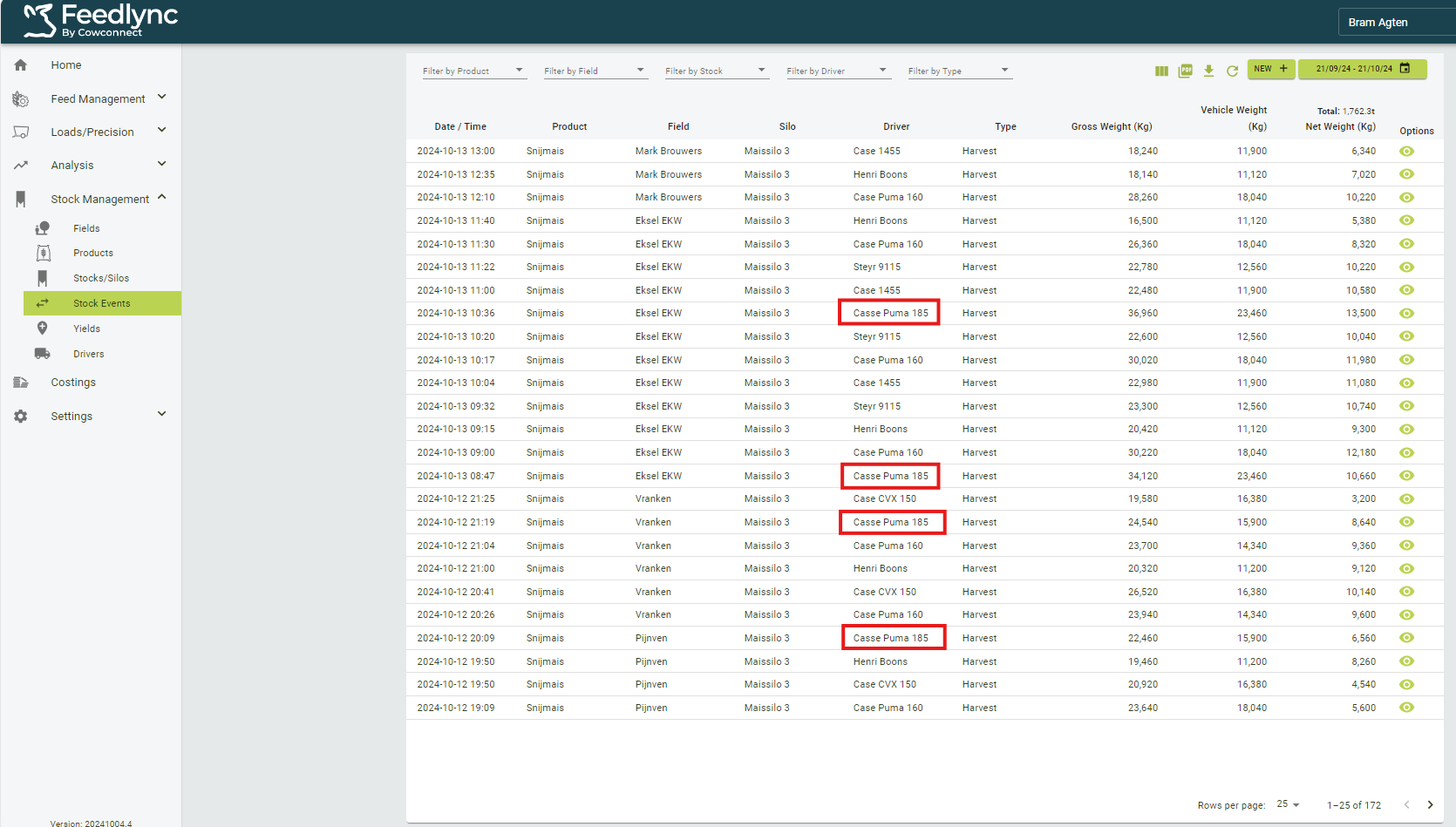This screenshot has width=1456, height=827.
Task: Open the Filter by Driver dropdown
Action: click(x=838, y=71)
